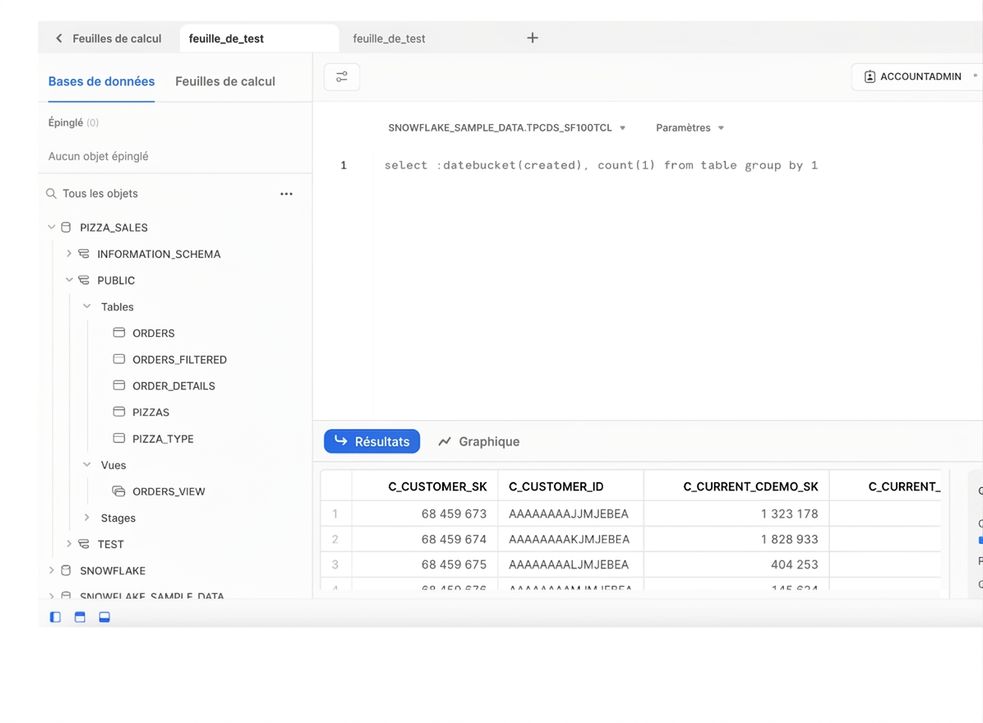Expand the TEST schema node
The height and width of the screenshot is (723, 983).
click(x=69, y=544)
